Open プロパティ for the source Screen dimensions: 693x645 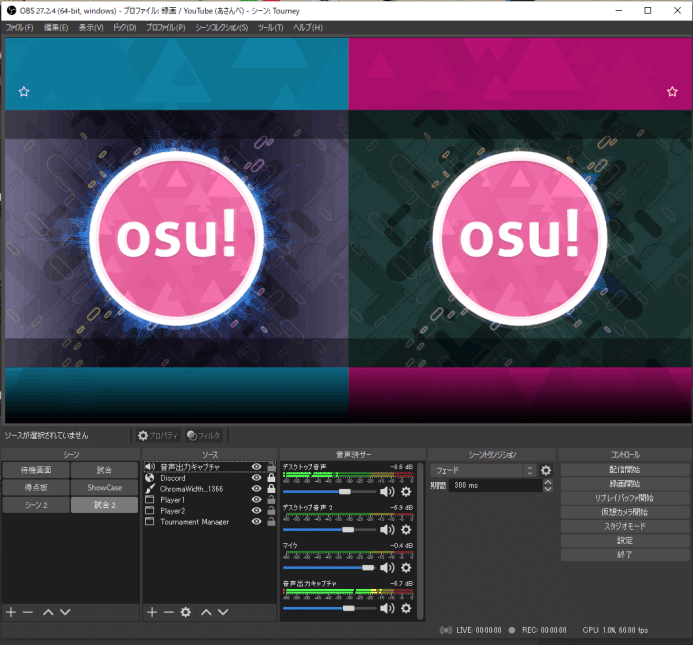point(157,435)
